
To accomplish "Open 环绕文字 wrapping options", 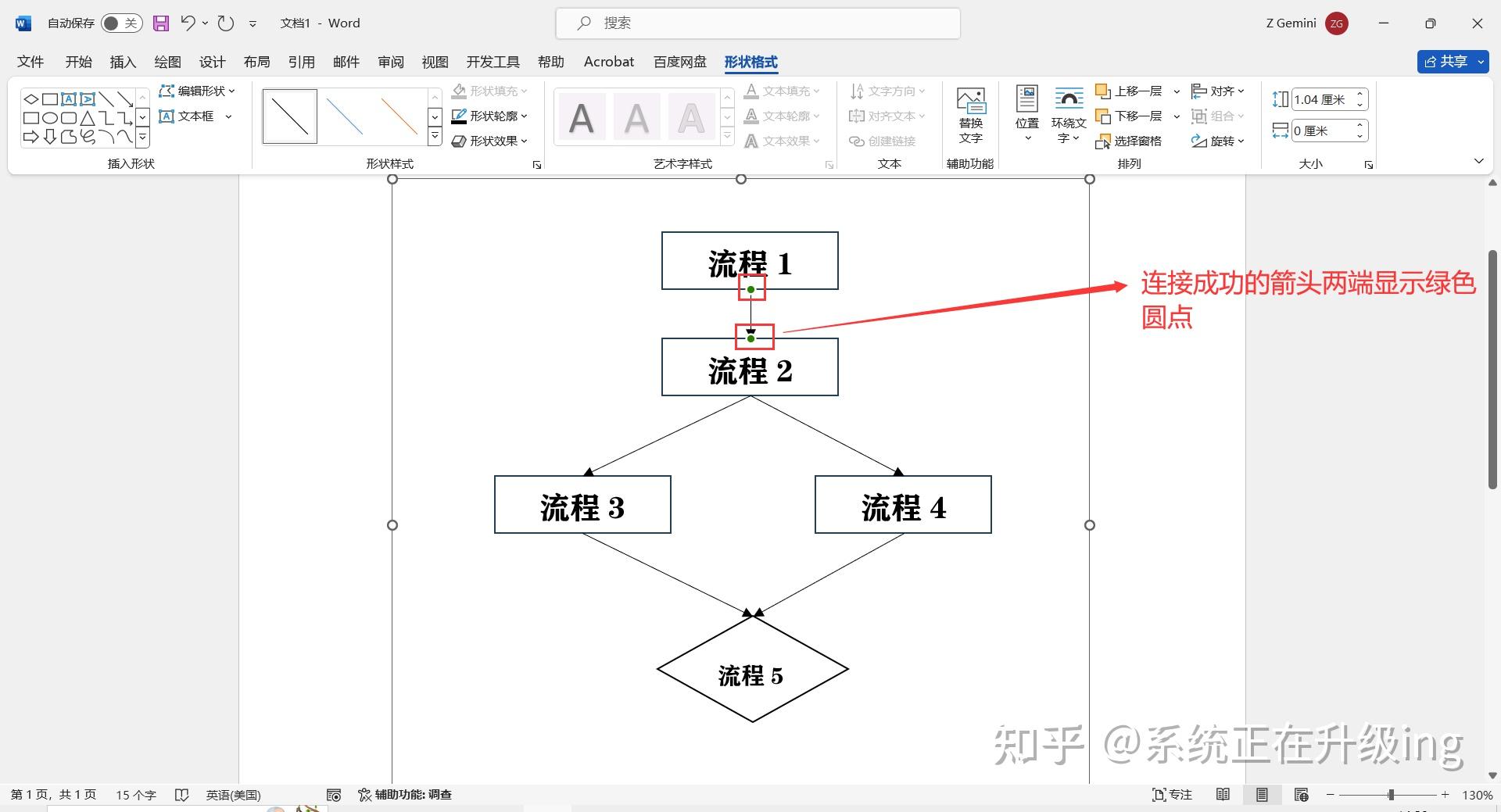I will (1068, 114).
